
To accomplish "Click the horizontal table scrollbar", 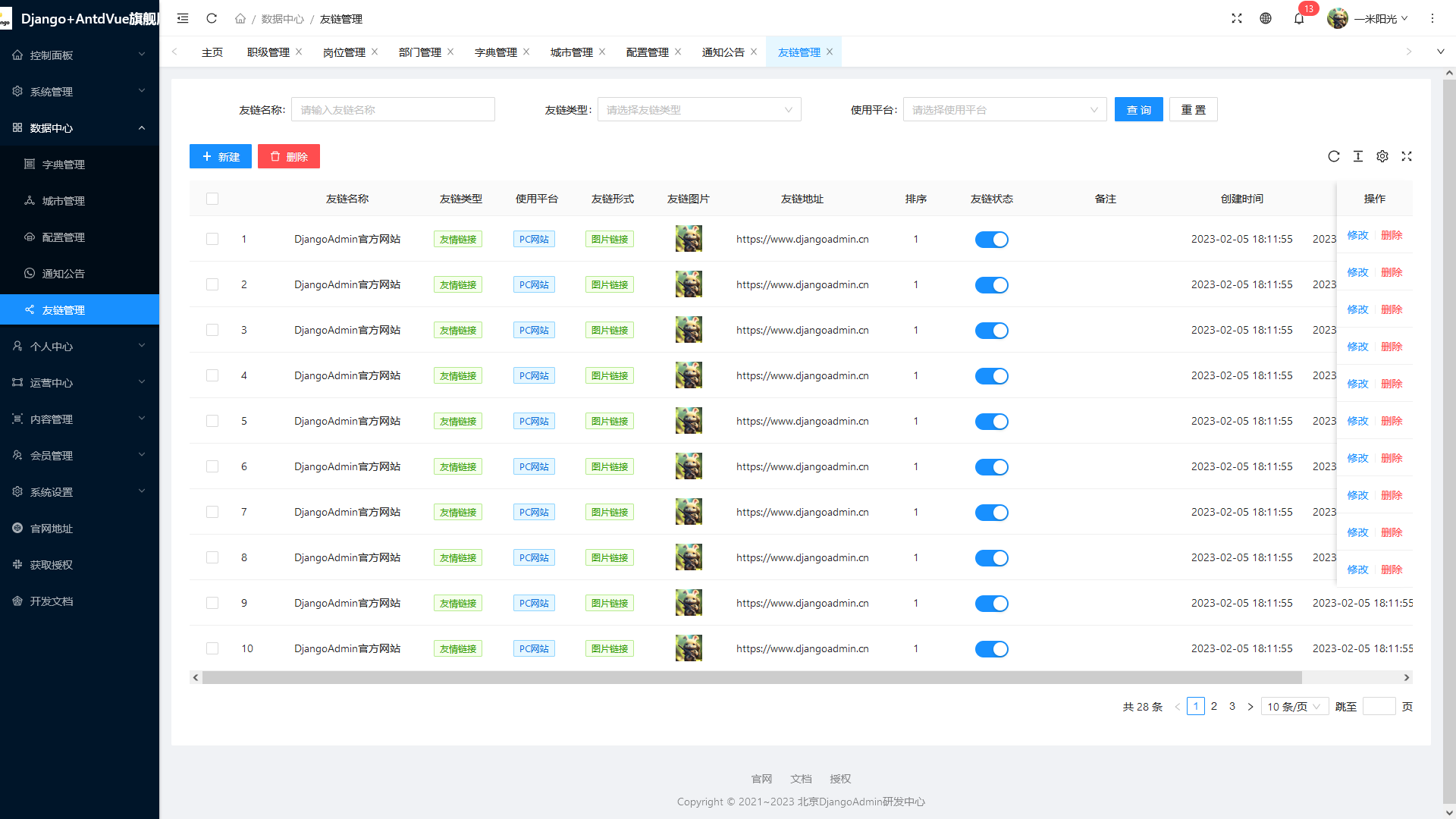I will point(751,678).
